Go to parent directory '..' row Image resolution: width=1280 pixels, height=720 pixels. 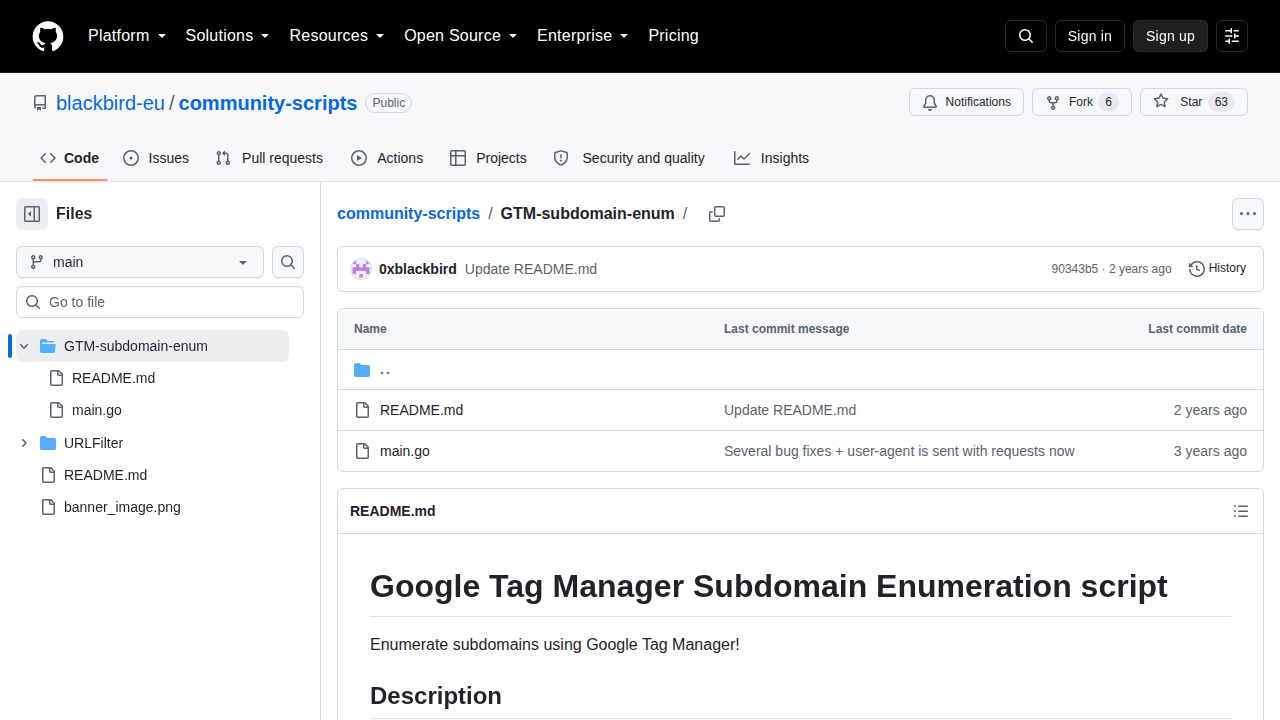(800, 370)
